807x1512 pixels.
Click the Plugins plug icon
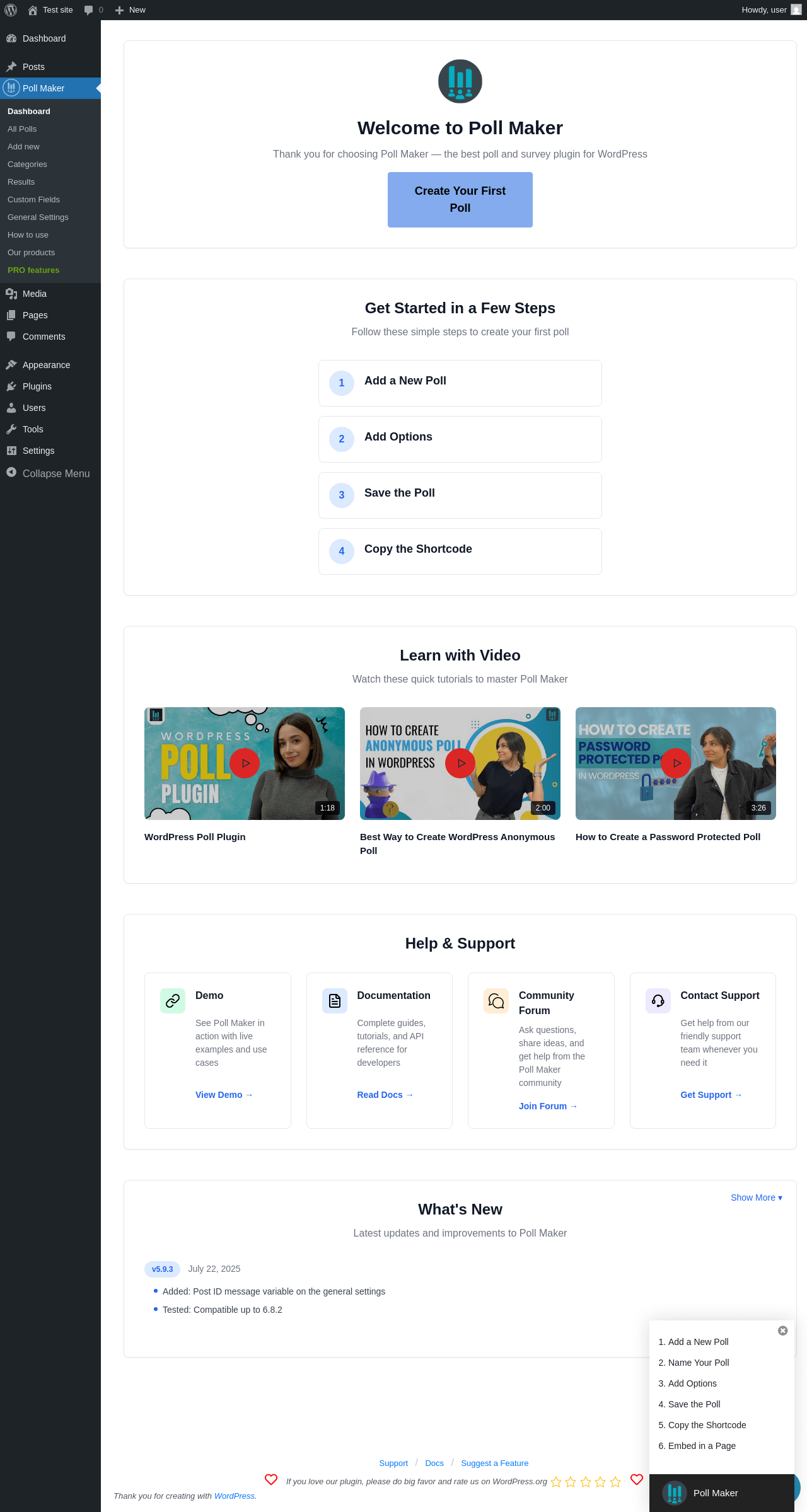(11, 386)
